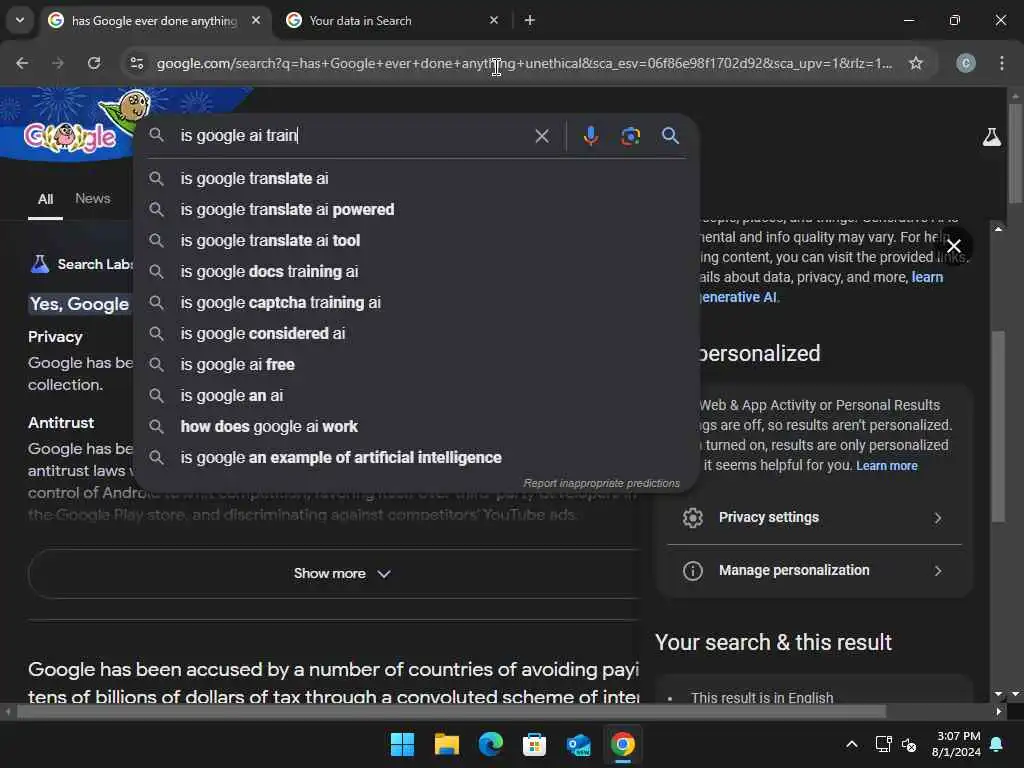Open the Privacy settings chevron arrow
The height and width of the screenshot is (768, 1024).
937,518
